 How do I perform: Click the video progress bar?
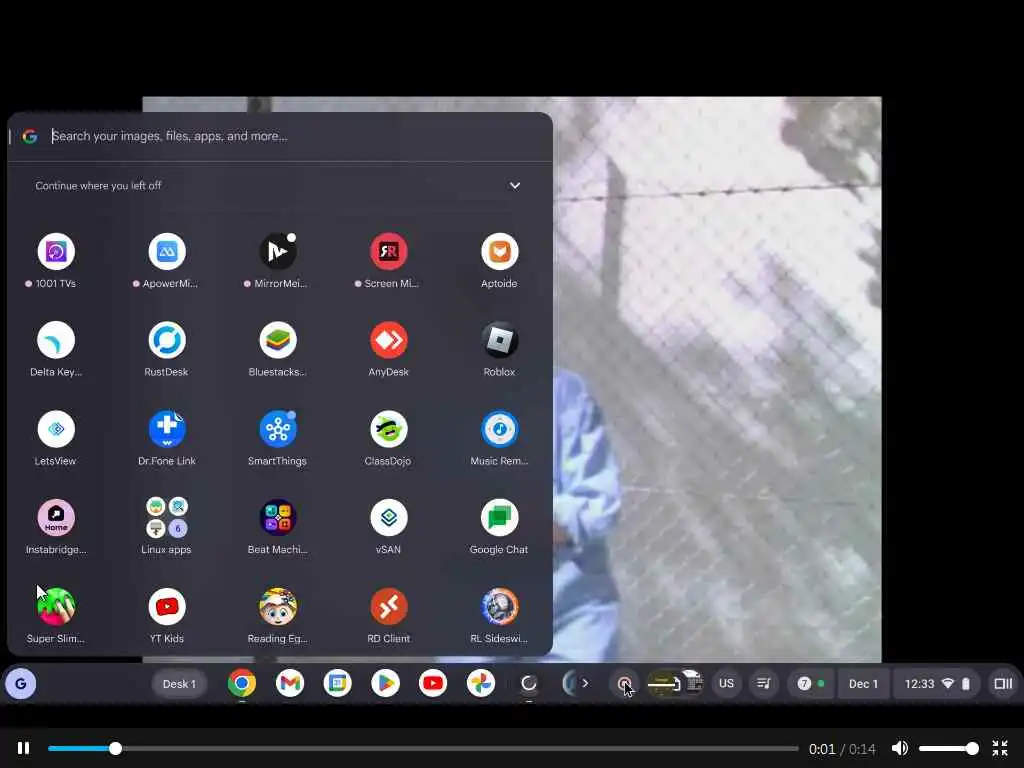tap(423, 748)
